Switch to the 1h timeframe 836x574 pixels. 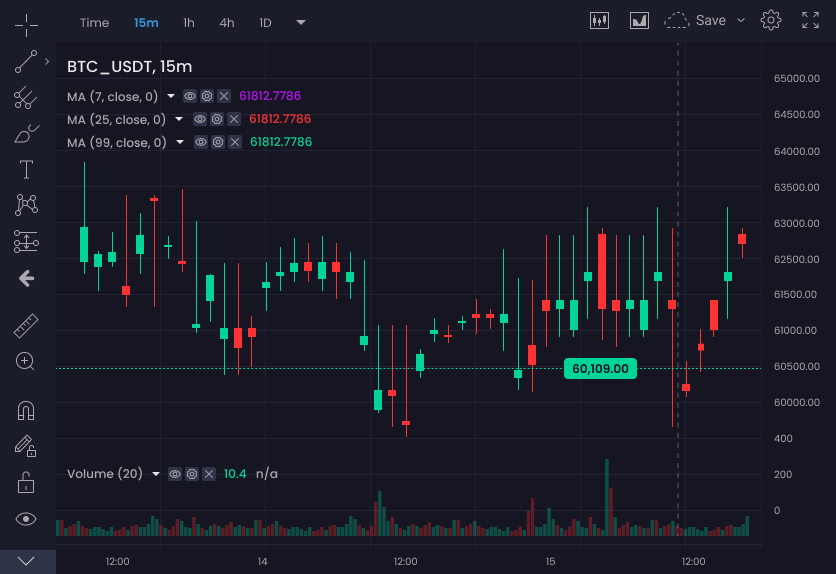[189, 22]
